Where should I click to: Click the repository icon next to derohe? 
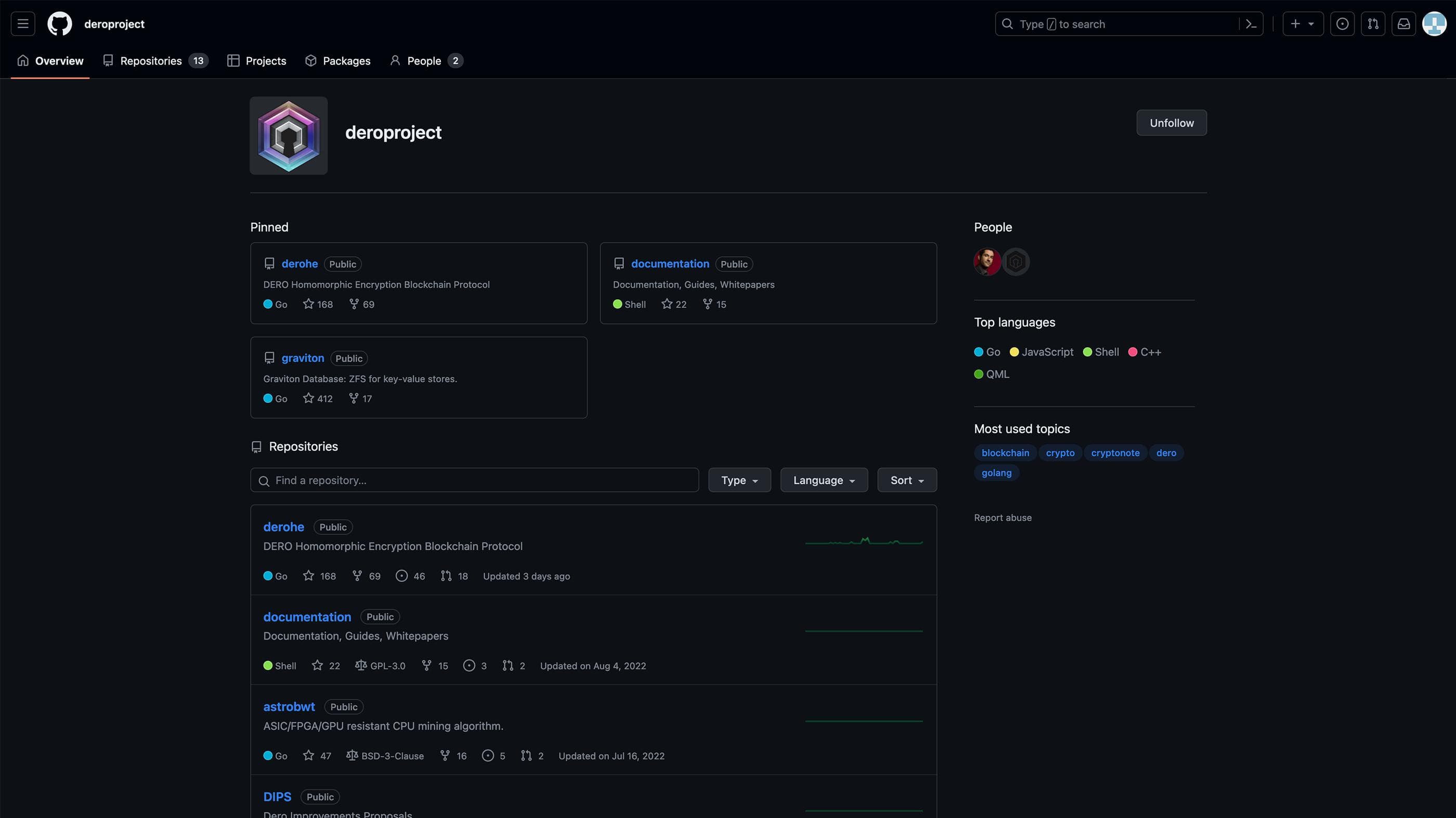269,264
